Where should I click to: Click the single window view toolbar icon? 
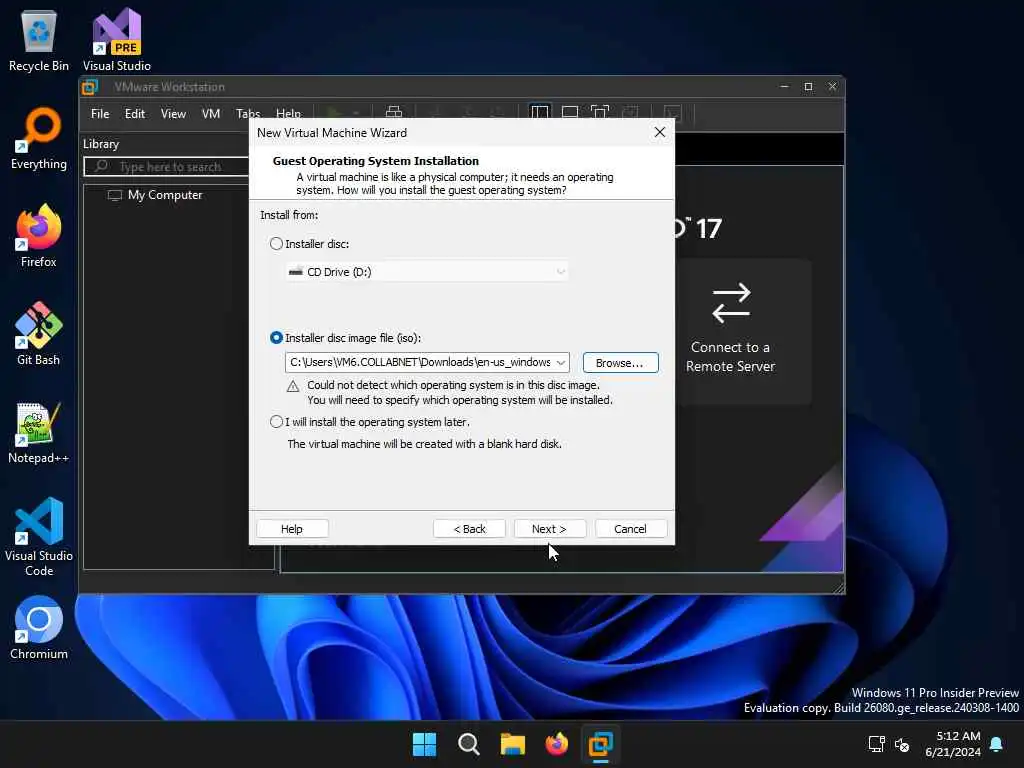pyautogui.click(x=569, y=112)
